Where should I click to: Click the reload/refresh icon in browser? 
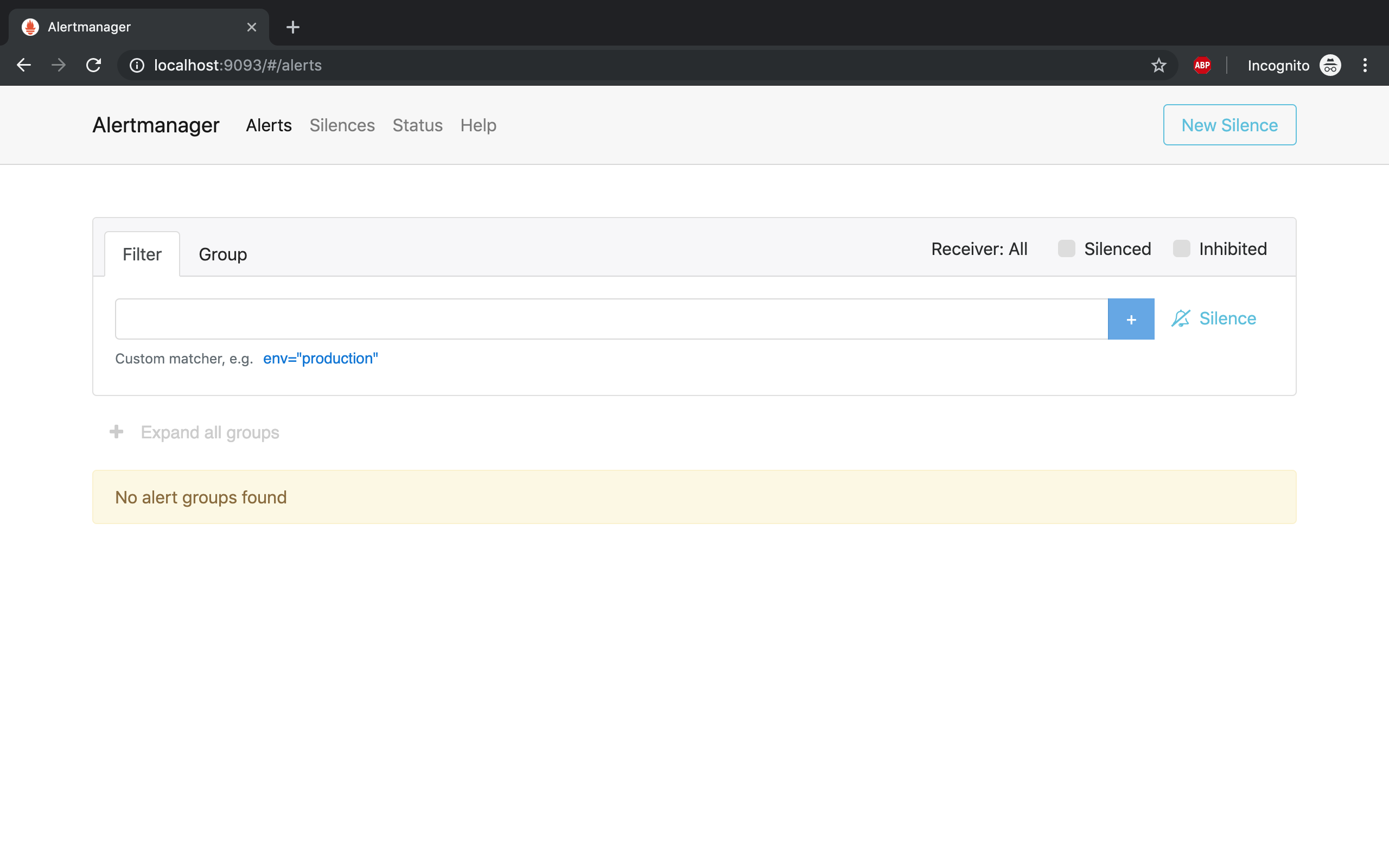[92, 65]
